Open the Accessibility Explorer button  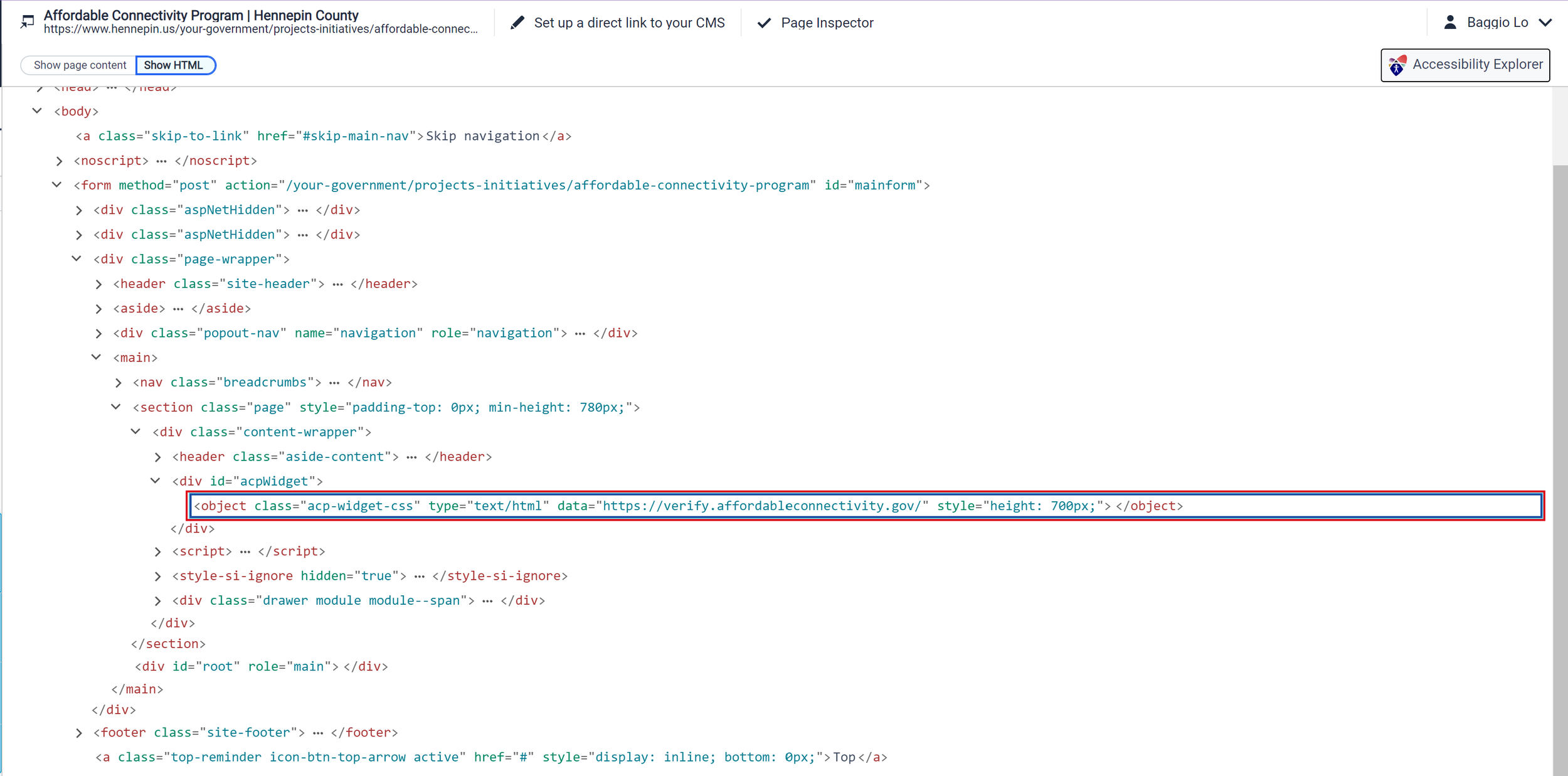click(1465, 65)
